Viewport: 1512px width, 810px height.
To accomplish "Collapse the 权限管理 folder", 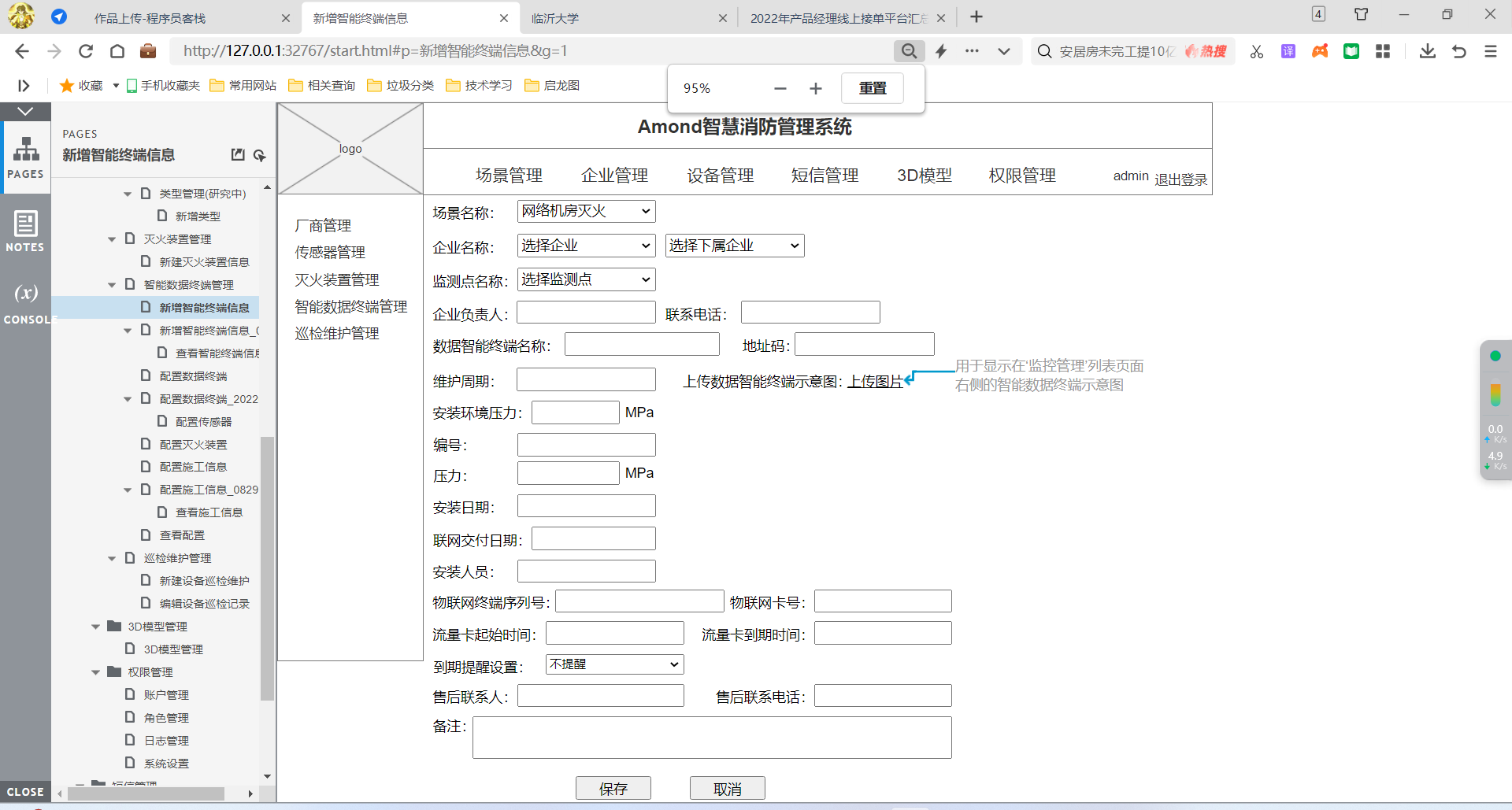I will coord(95,672).
